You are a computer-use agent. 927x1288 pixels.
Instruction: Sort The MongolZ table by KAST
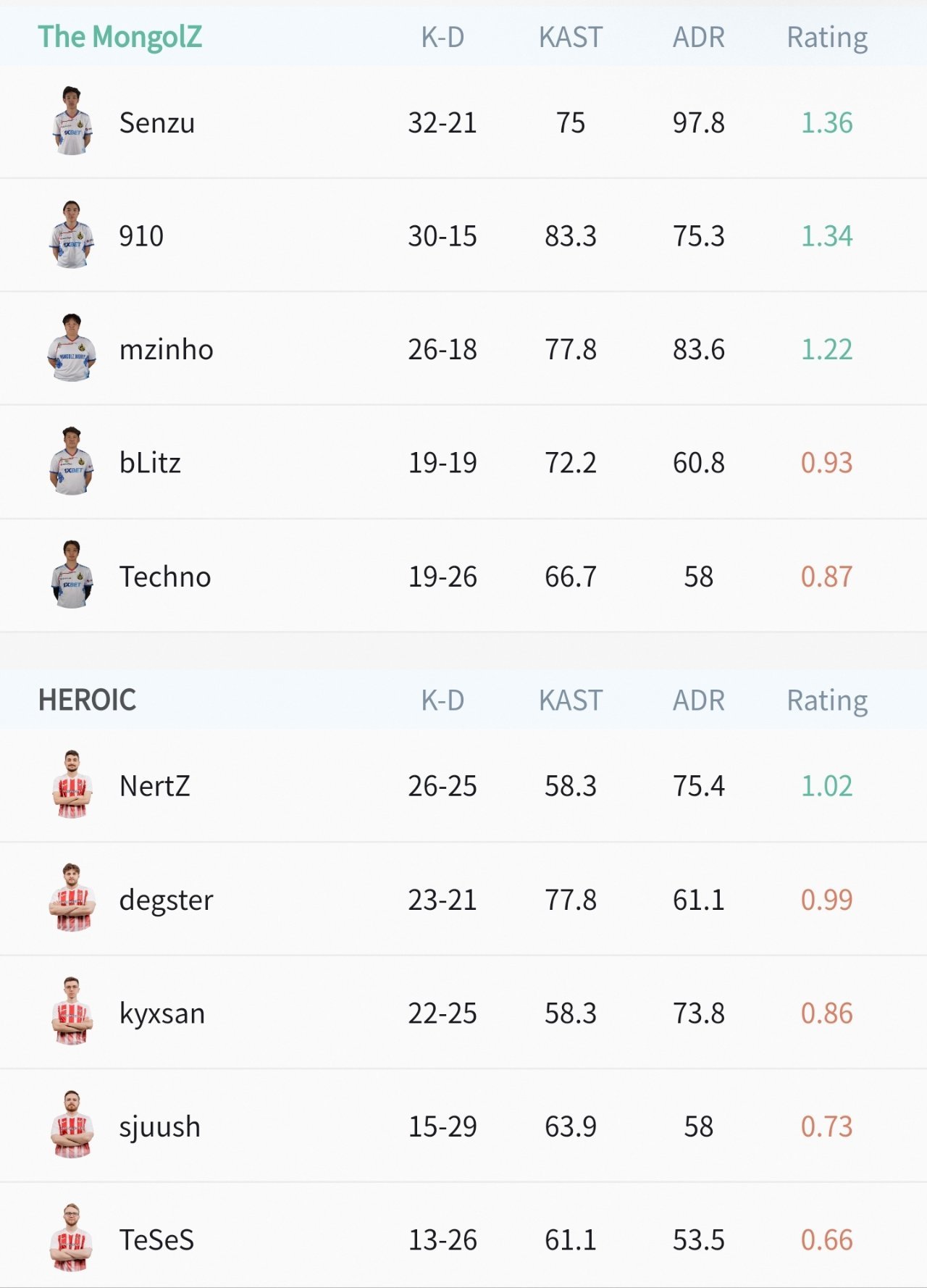(x=571, y=37)
